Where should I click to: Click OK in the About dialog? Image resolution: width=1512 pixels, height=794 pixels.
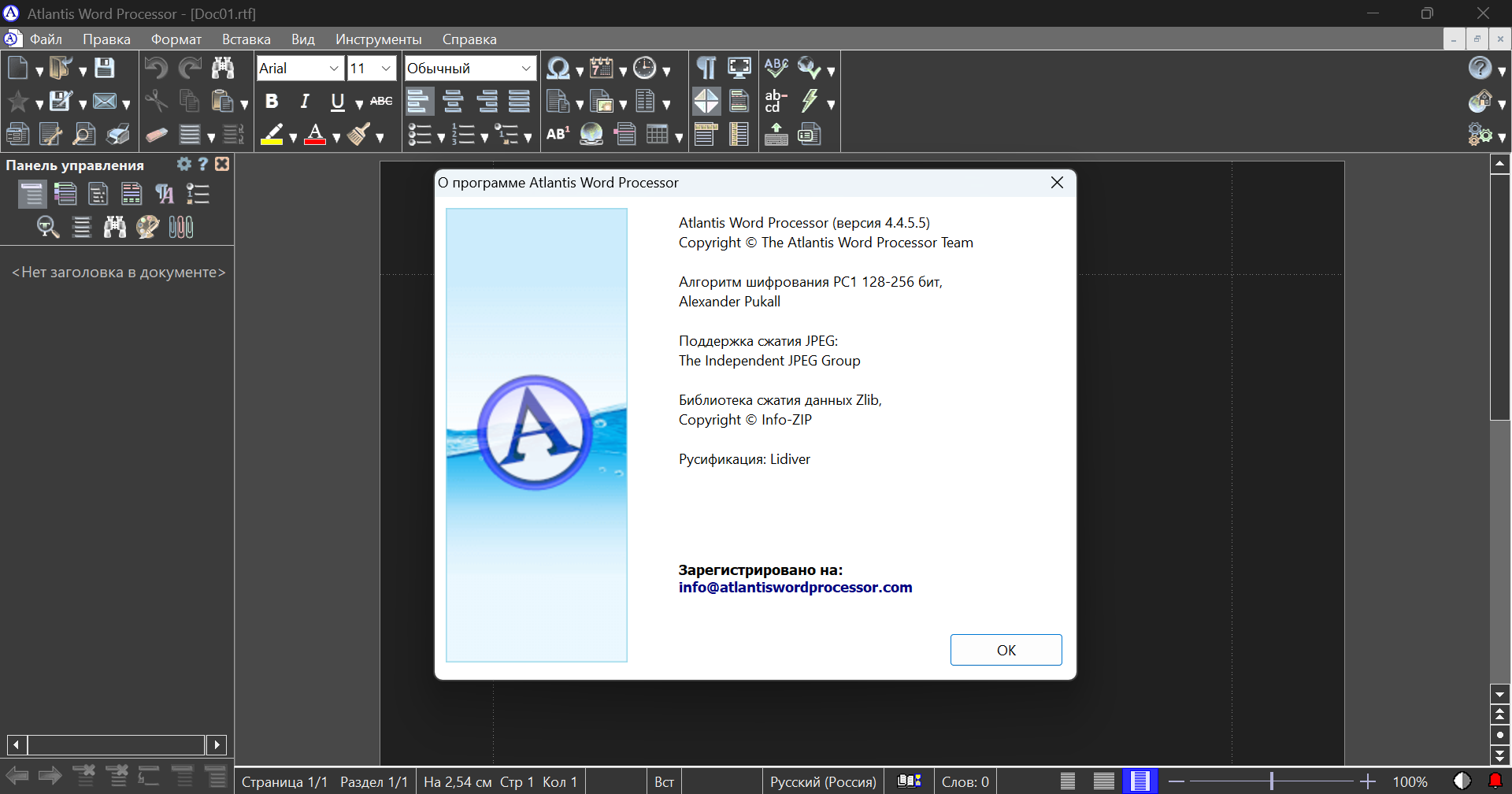(1006, 650)
